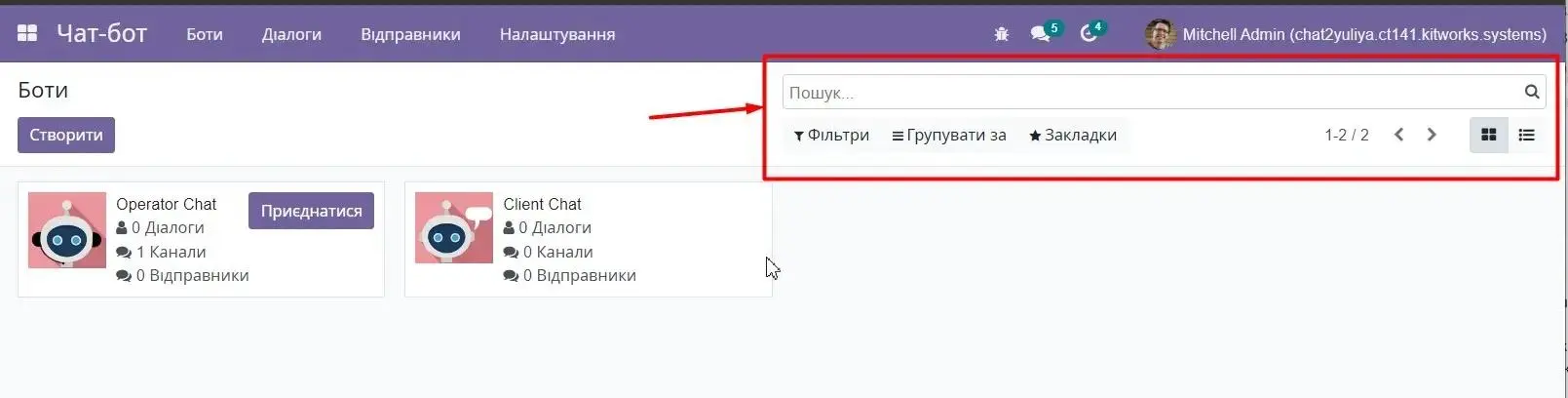Screen dimensions: 1568x398
Task: Click 0 Діалоги in Operator Chat
Action: point(160,227)
